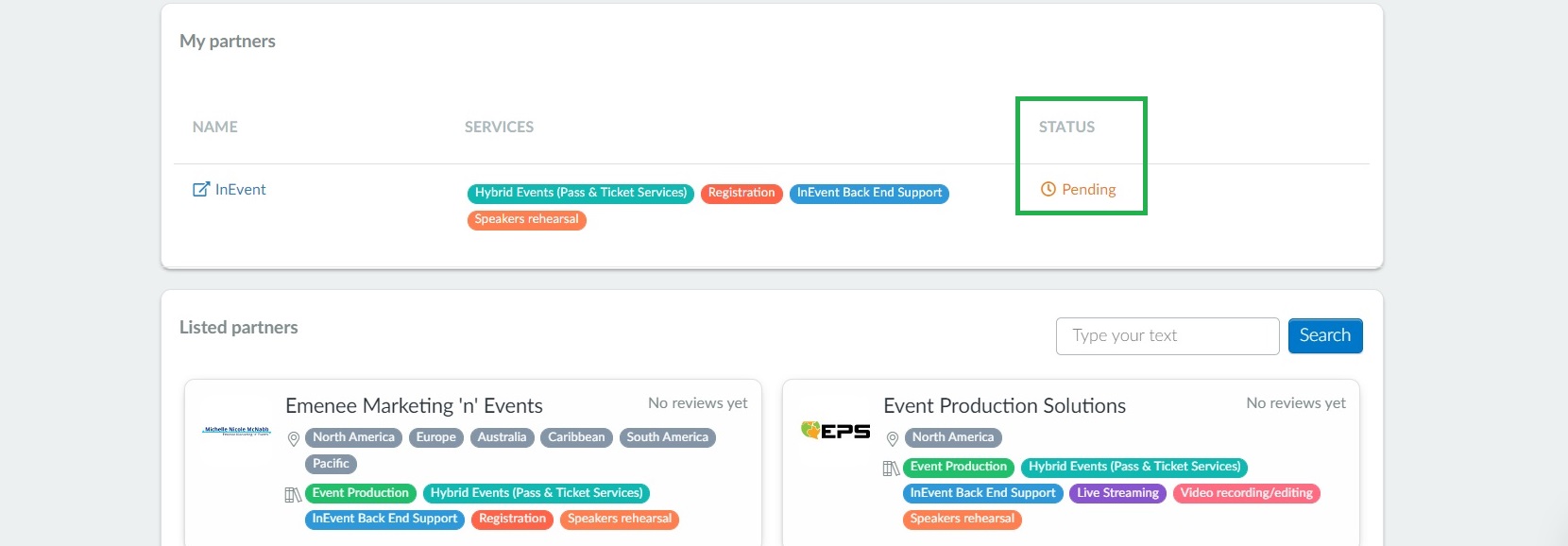Viewport: 1568px width, 546px height.
Task: Click the services books icon under Event Production Solutions
Action: coord(891,469)
